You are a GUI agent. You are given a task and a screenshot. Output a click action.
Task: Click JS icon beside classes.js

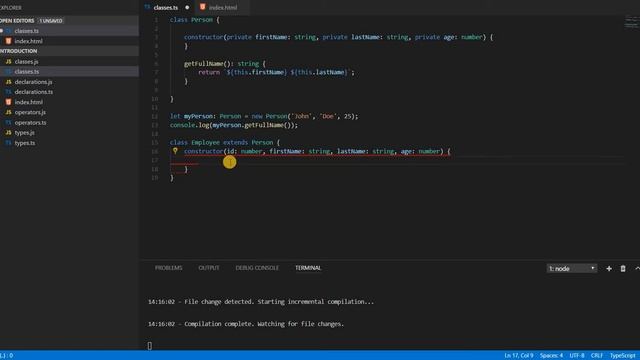(x=8, y=62)
